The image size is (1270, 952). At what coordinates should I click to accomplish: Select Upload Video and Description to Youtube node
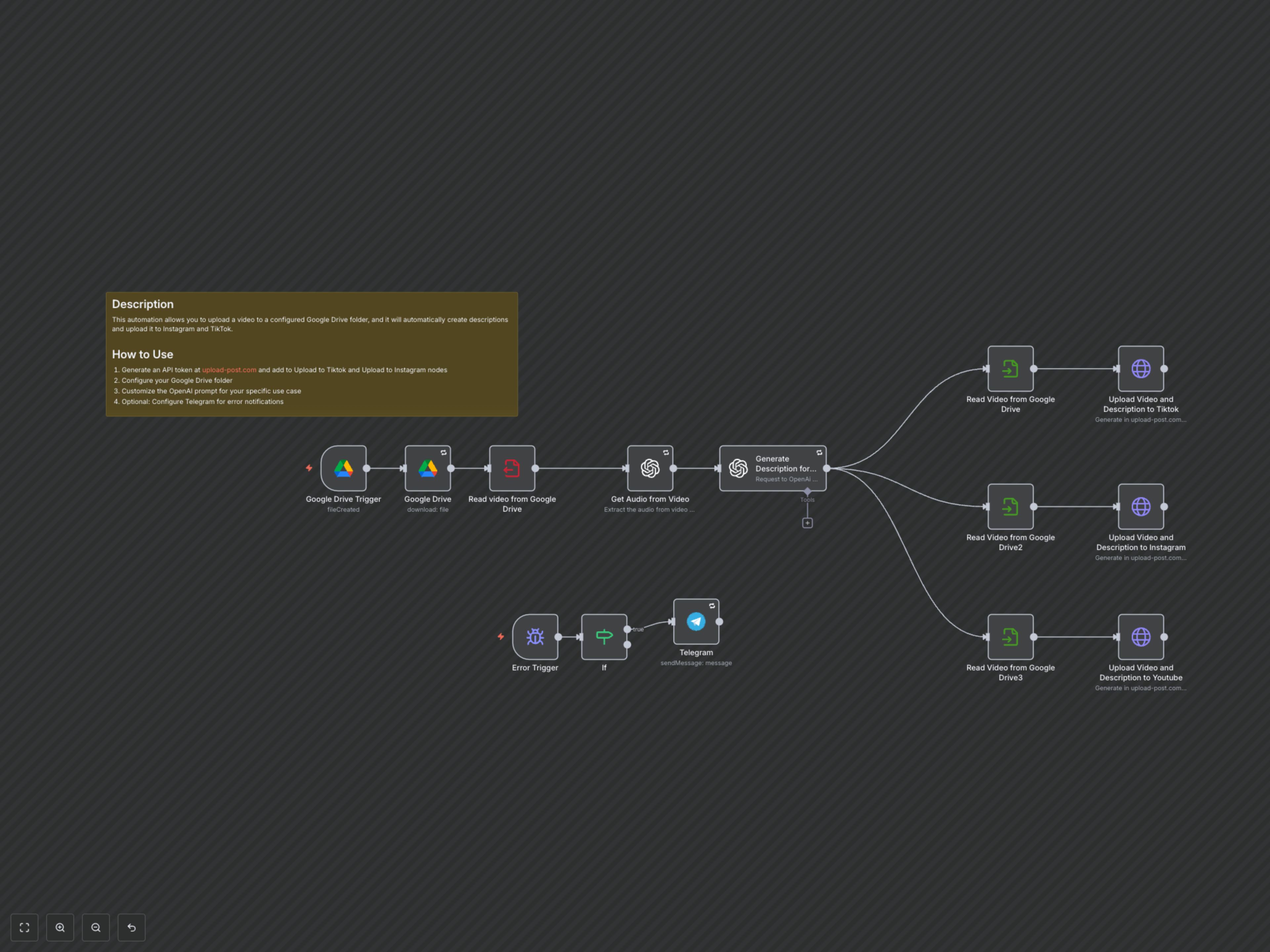(x=1141, y=637)
